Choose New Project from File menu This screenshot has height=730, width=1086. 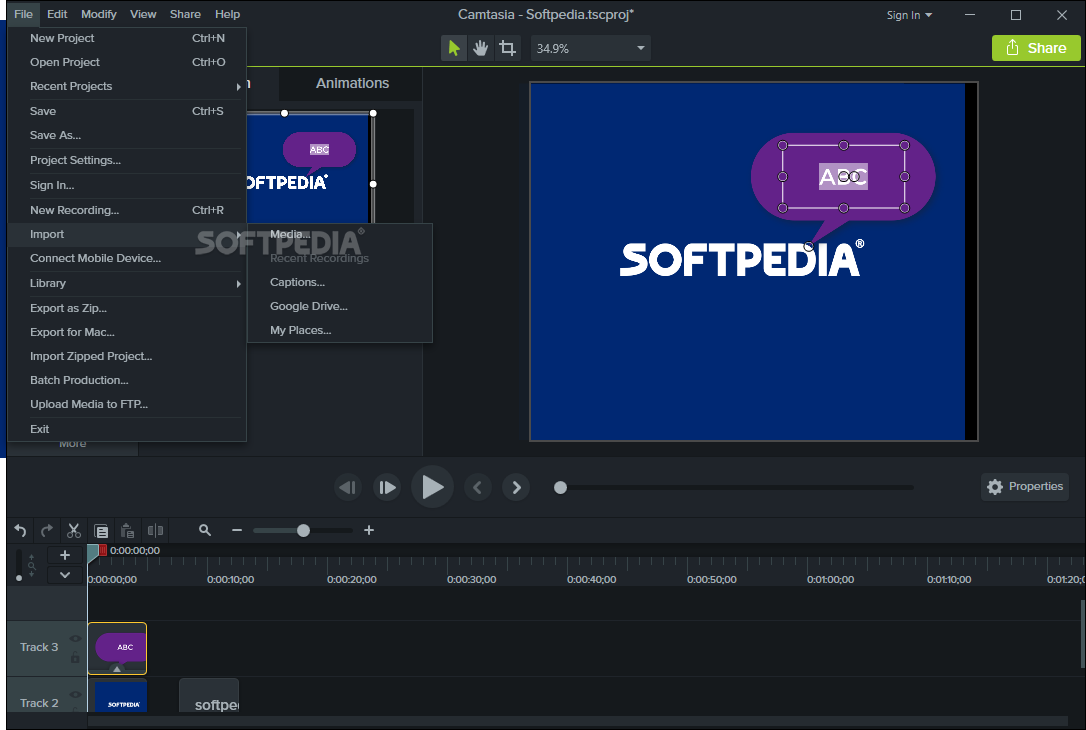point(127,38)
